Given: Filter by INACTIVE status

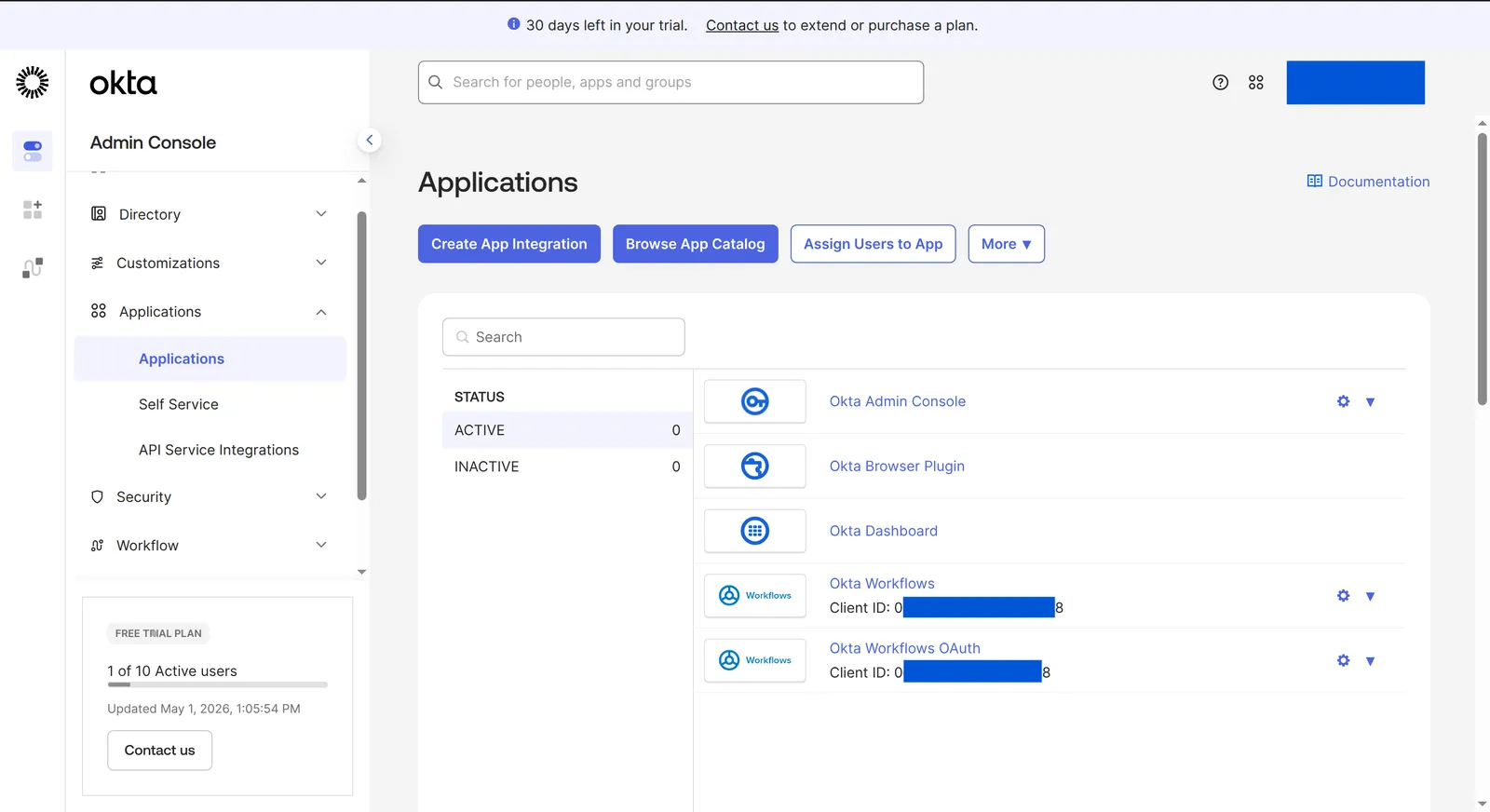Looking at the screenshot, I should (567, 467).
